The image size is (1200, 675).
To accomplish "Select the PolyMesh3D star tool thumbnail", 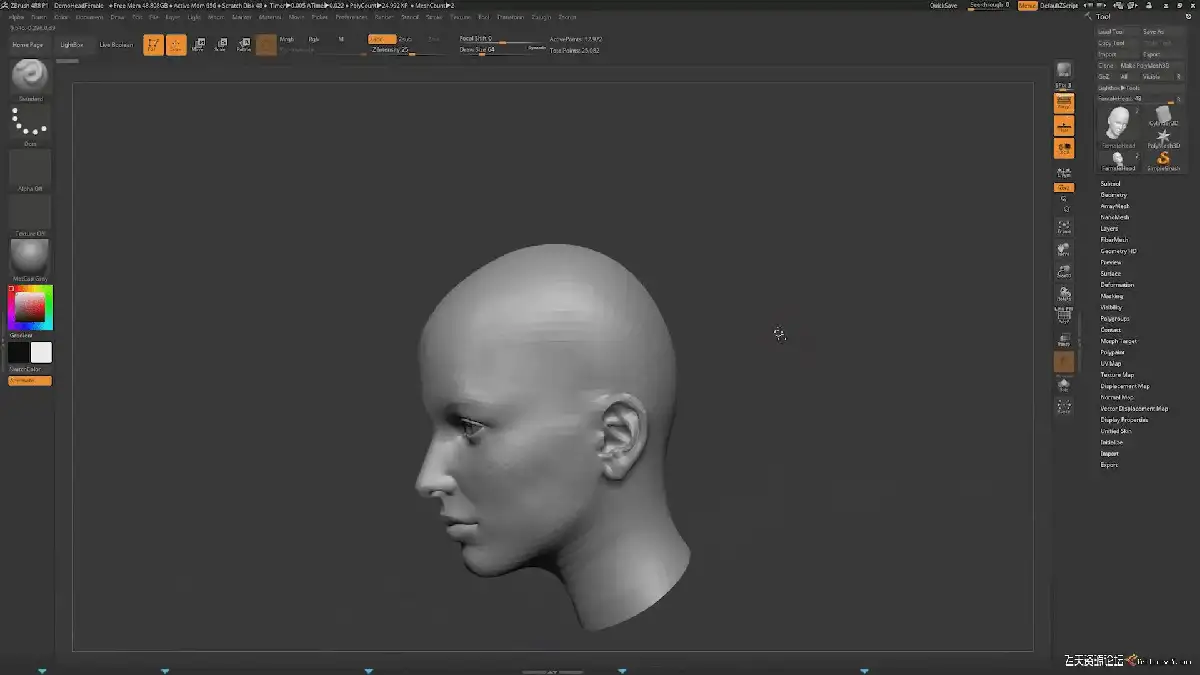I will pos(1163,137).
